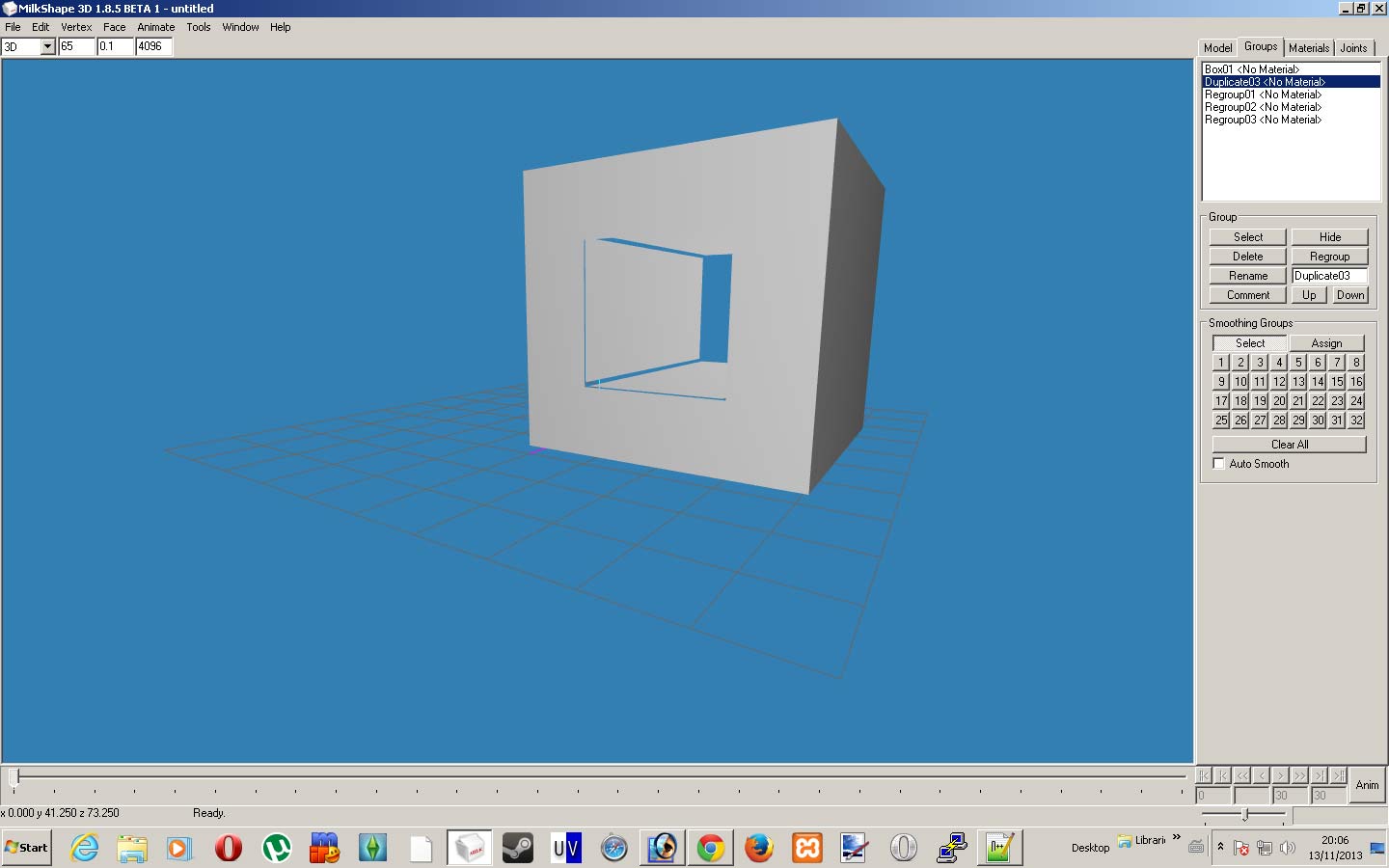The height and width of the screenshot is (868, 1389).
Task: Open Firefox from the taskbar
Action: [759, 848]
